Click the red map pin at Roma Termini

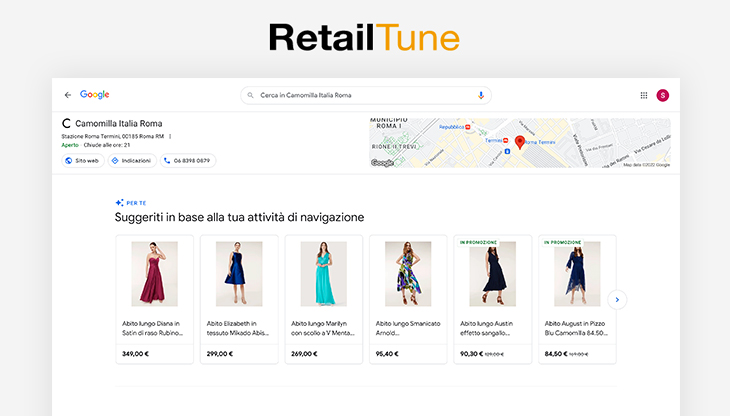[x=520, y=142]
